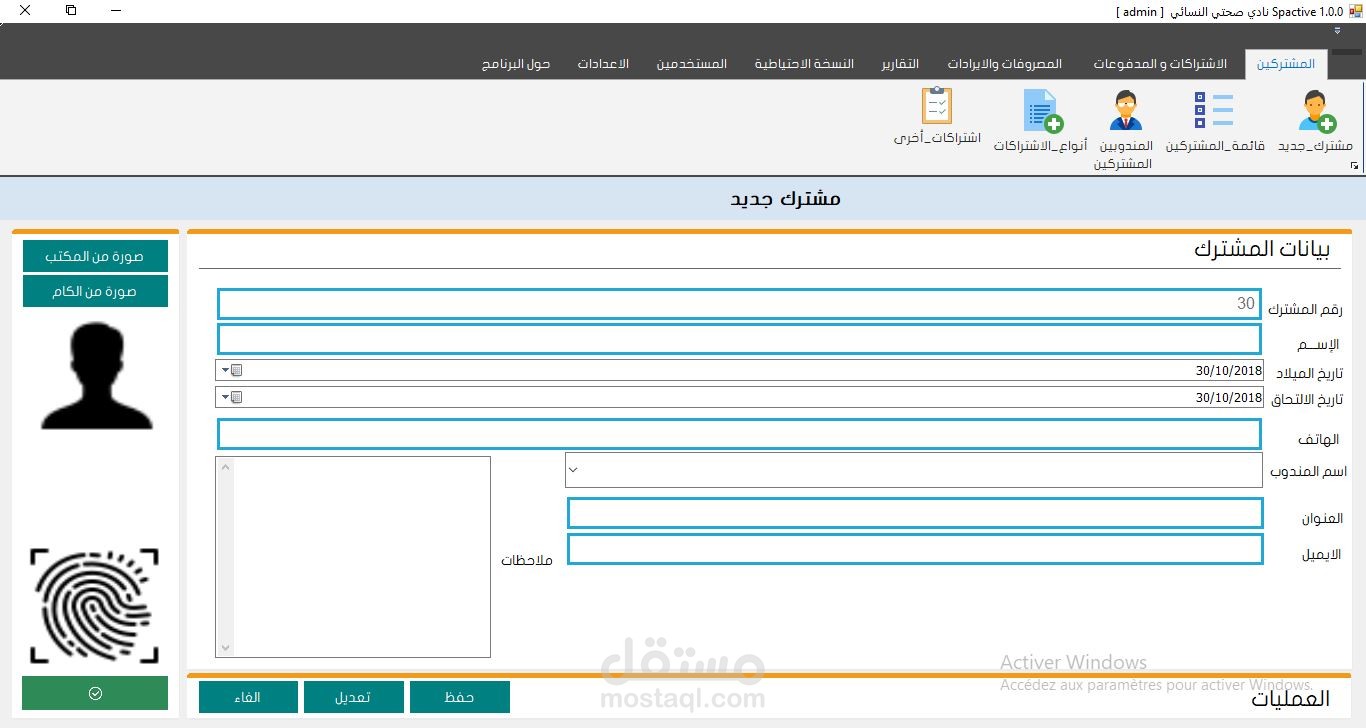Viewport: 1366px width, 728px height.
Task: Open the الاعدادات settings tab
Action: click(x=603, y=62)
